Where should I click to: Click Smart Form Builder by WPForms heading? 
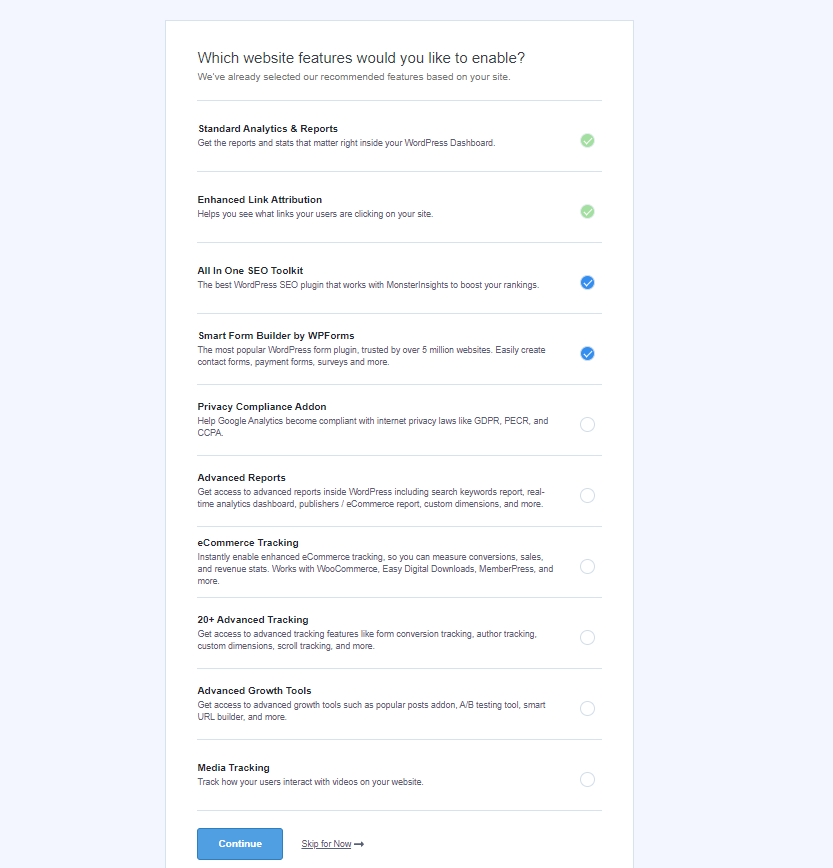click(276, 335)
